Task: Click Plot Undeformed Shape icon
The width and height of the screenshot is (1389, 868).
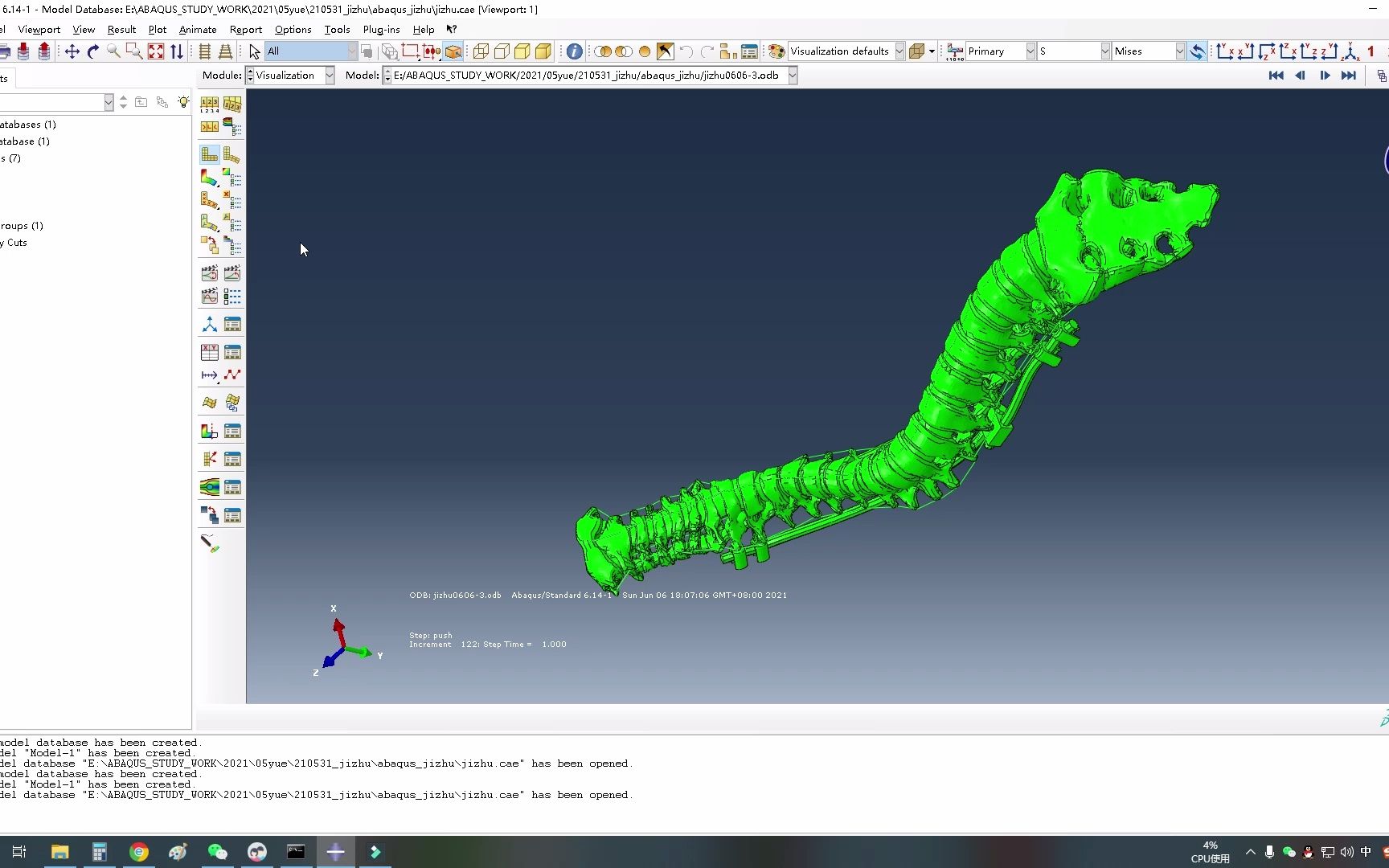Action: tap(209, 154)
